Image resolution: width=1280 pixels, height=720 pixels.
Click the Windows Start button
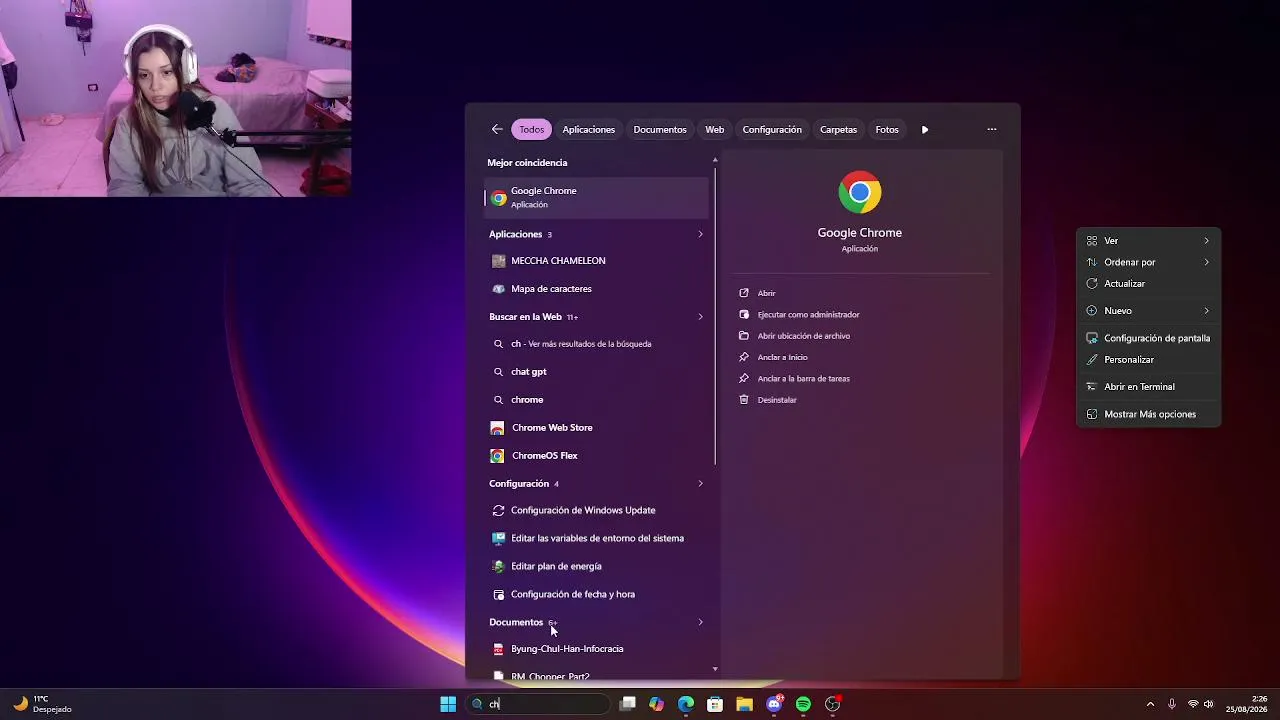pyautogui.click(x=448, y=704)
